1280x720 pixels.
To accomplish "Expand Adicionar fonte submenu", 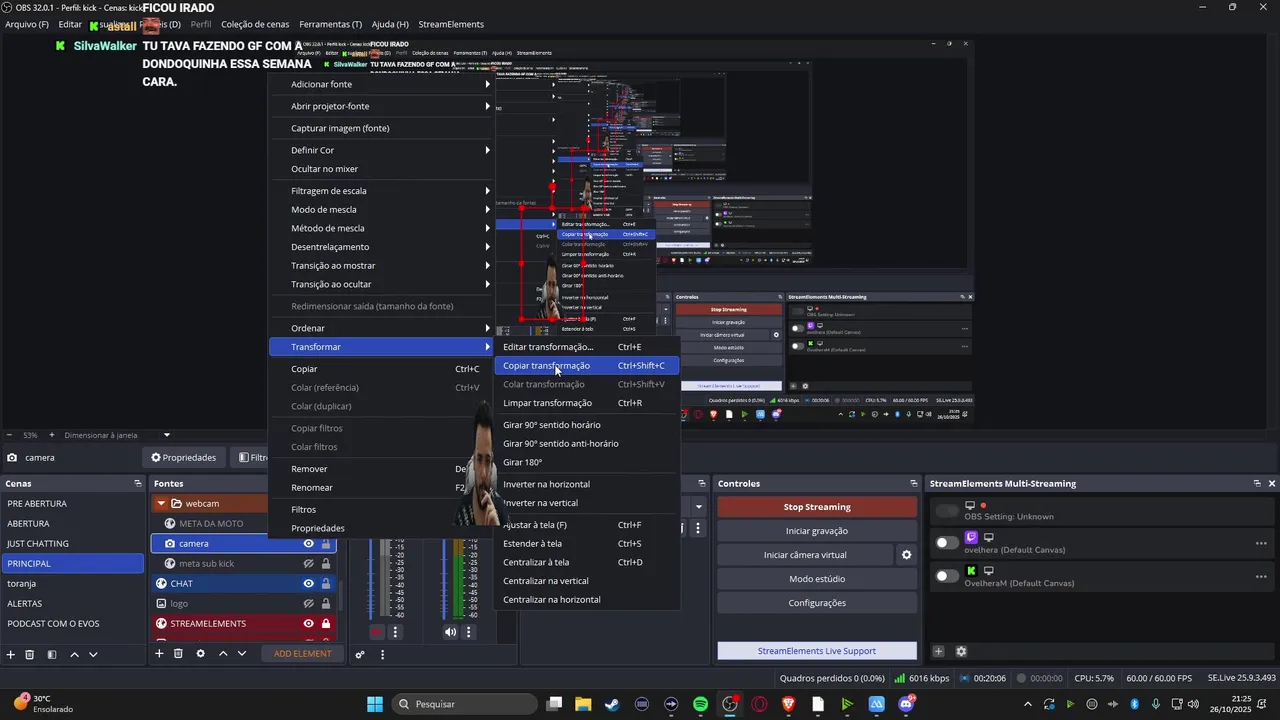I will (381, 84).
